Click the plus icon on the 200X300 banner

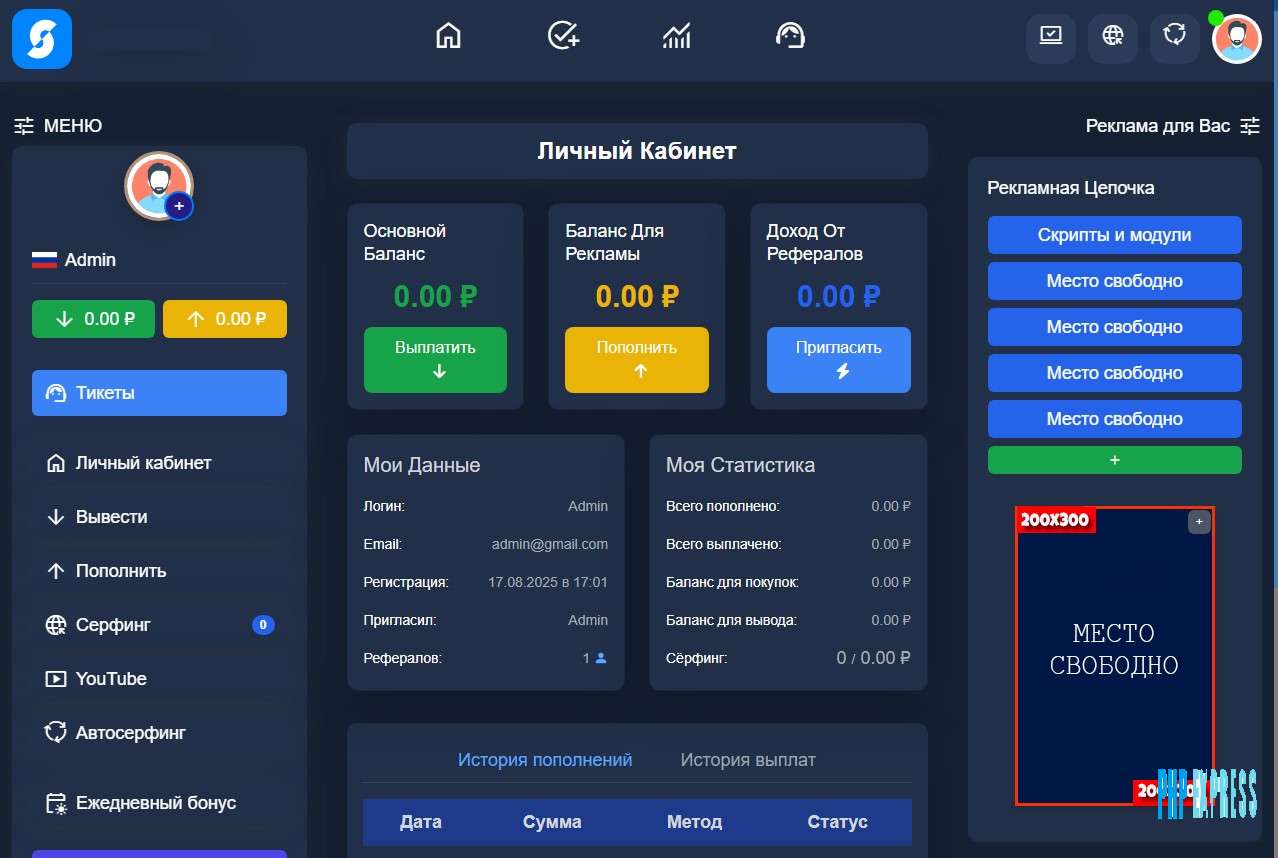coord(1199,522)
